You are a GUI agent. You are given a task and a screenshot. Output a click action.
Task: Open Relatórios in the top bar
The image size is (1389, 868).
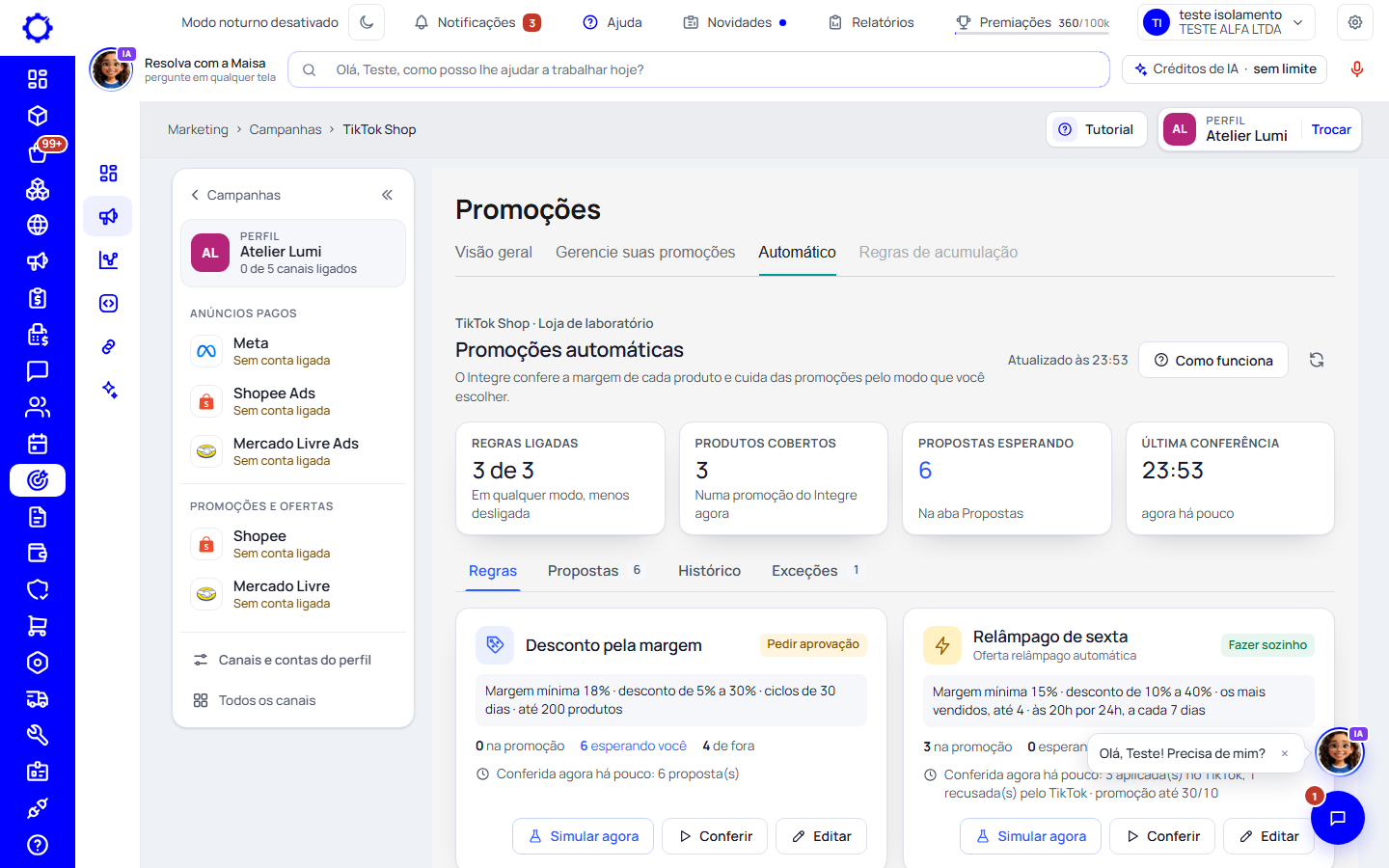[871, 22]
